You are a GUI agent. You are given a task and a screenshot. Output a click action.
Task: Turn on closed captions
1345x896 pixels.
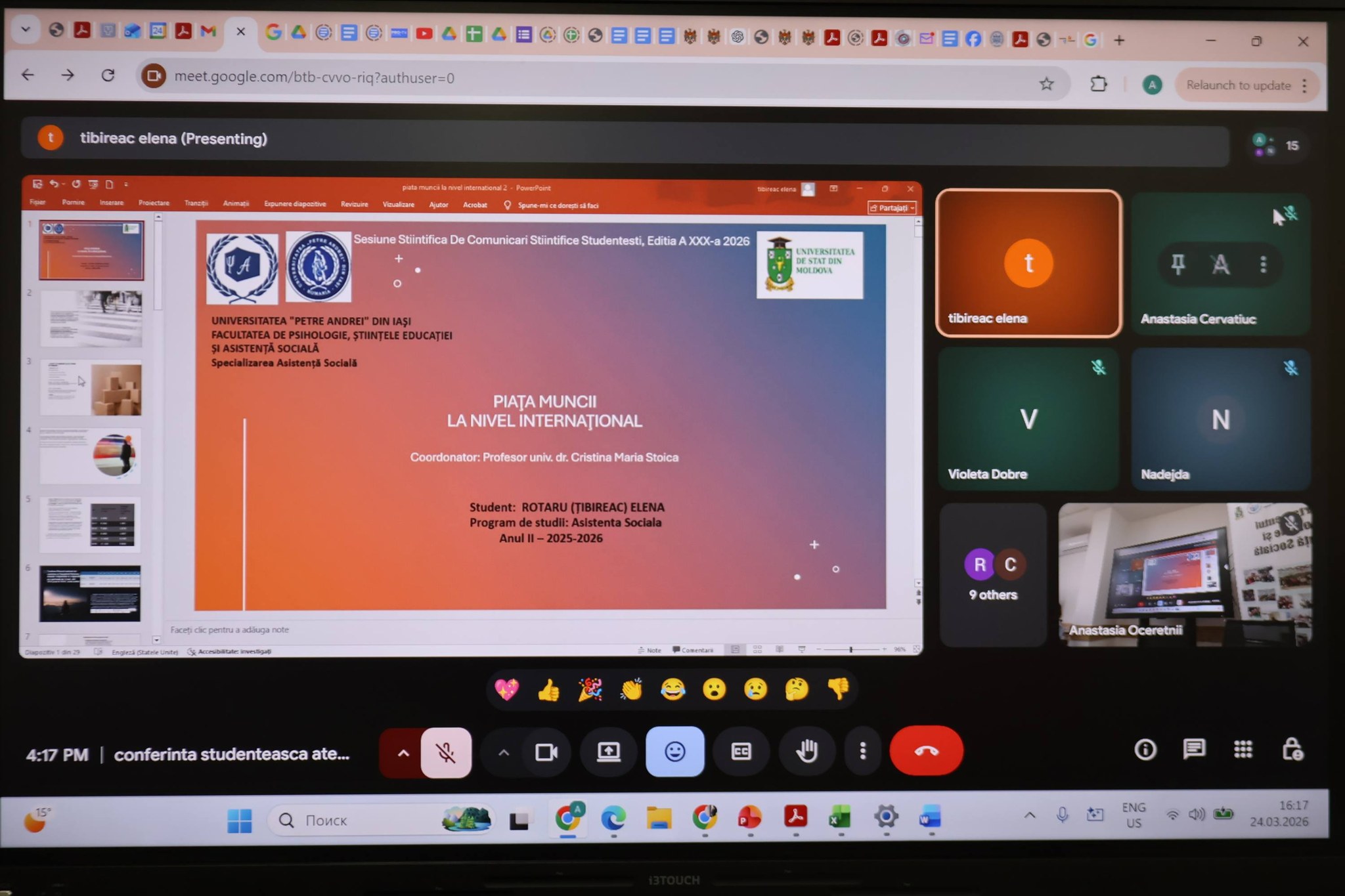741,752
